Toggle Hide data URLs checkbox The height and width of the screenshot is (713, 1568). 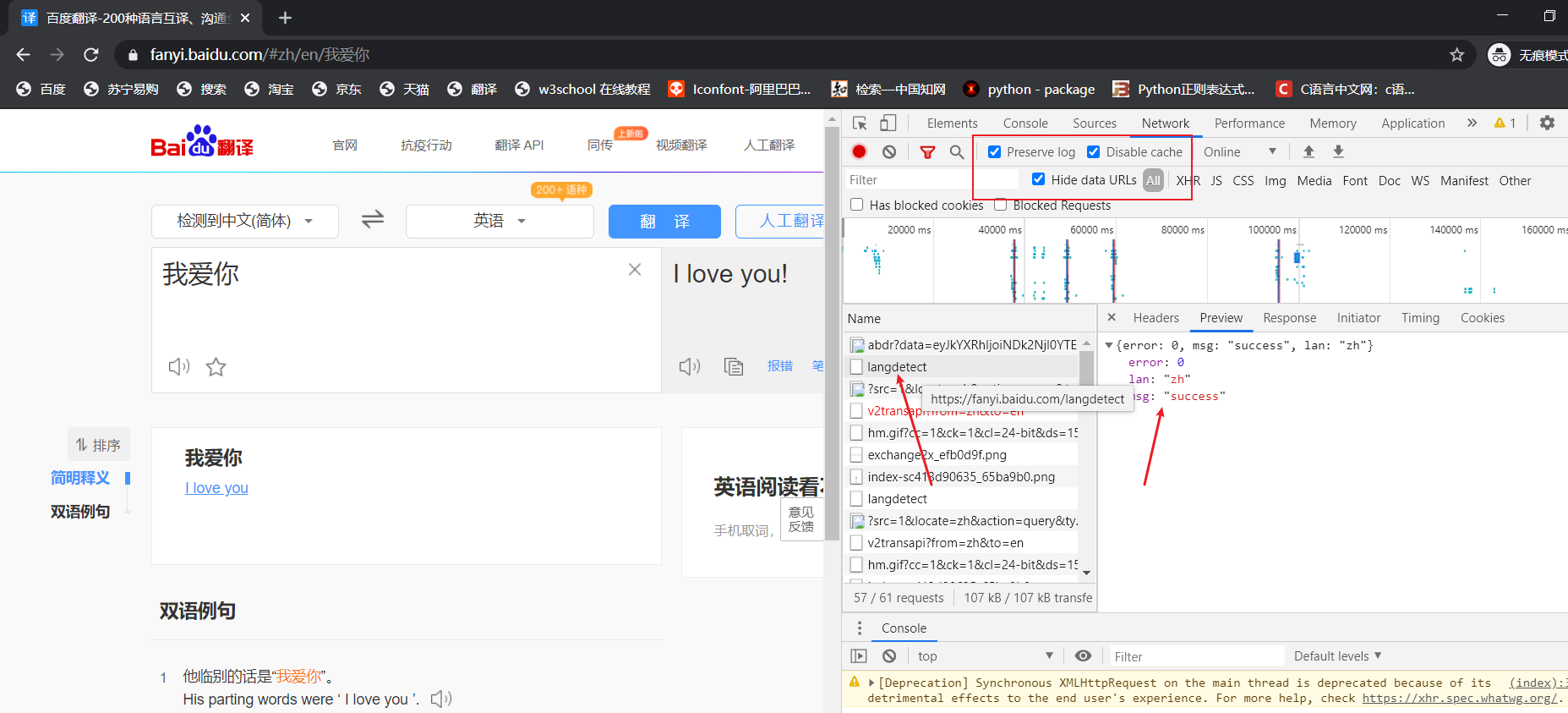click(1039, 179)
